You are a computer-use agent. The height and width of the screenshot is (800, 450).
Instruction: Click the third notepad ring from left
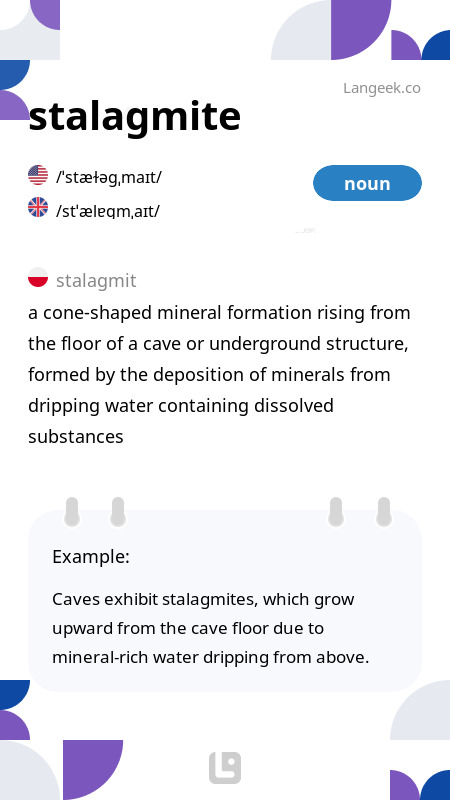(336, 512)
